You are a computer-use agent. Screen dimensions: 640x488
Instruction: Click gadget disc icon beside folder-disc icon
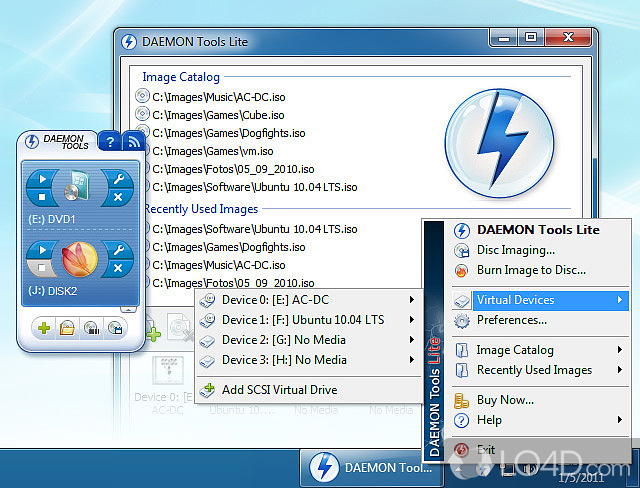(91, 328)
